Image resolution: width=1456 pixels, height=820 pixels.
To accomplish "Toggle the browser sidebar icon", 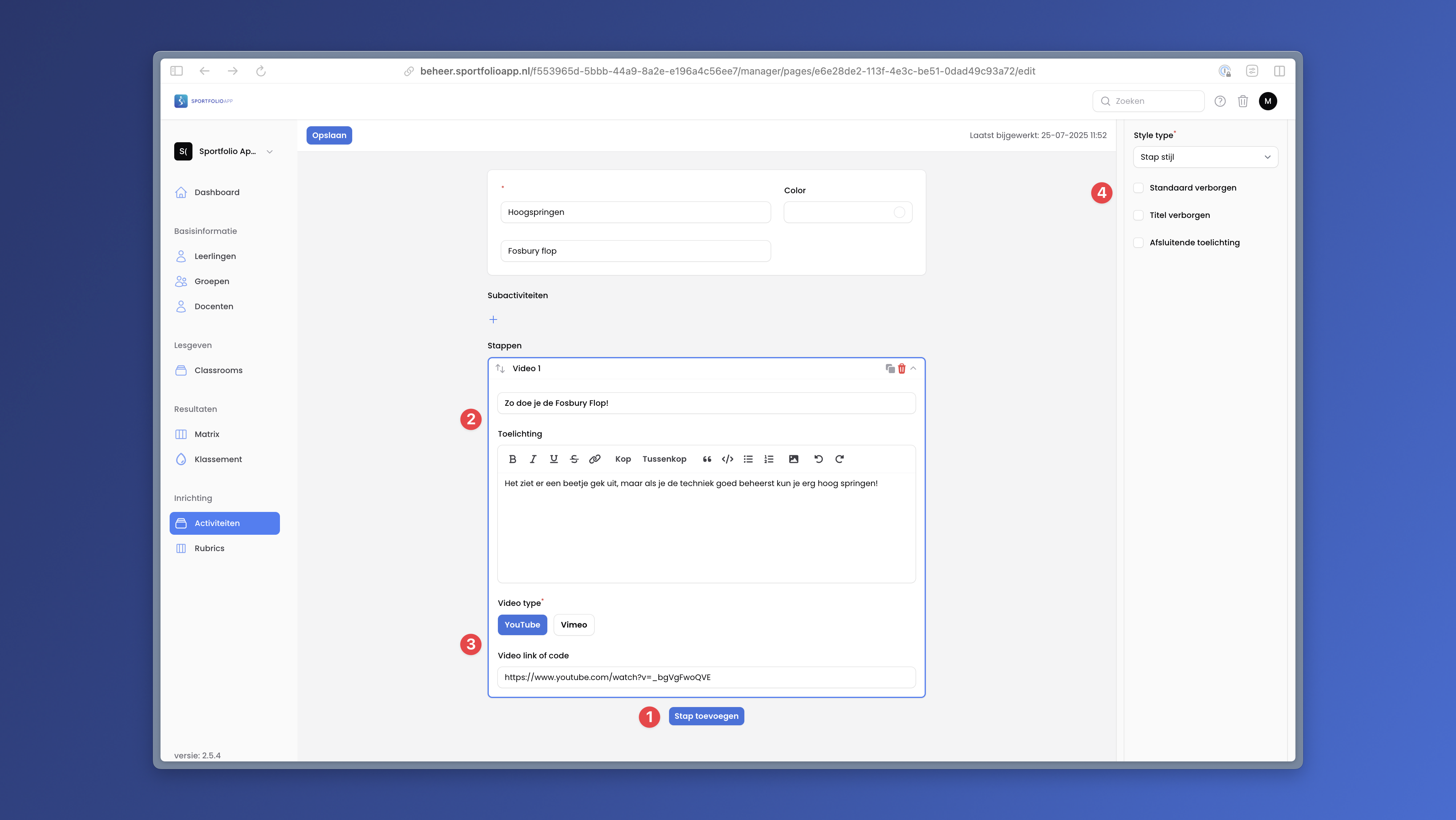I will point(176,71).
